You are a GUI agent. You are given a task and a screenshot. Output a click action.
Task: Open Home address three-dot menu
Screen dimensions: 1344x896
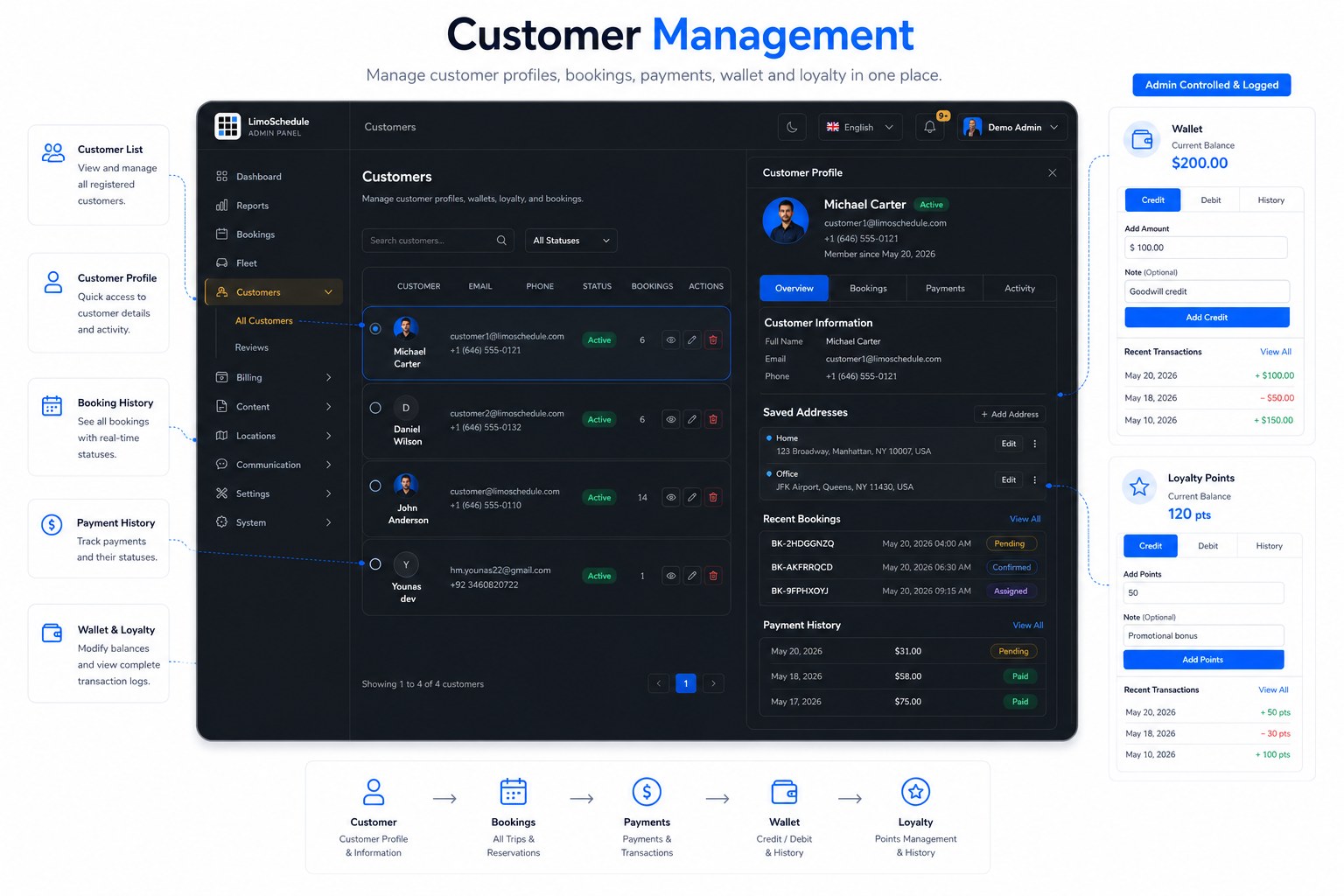[x=1034, y=444]
